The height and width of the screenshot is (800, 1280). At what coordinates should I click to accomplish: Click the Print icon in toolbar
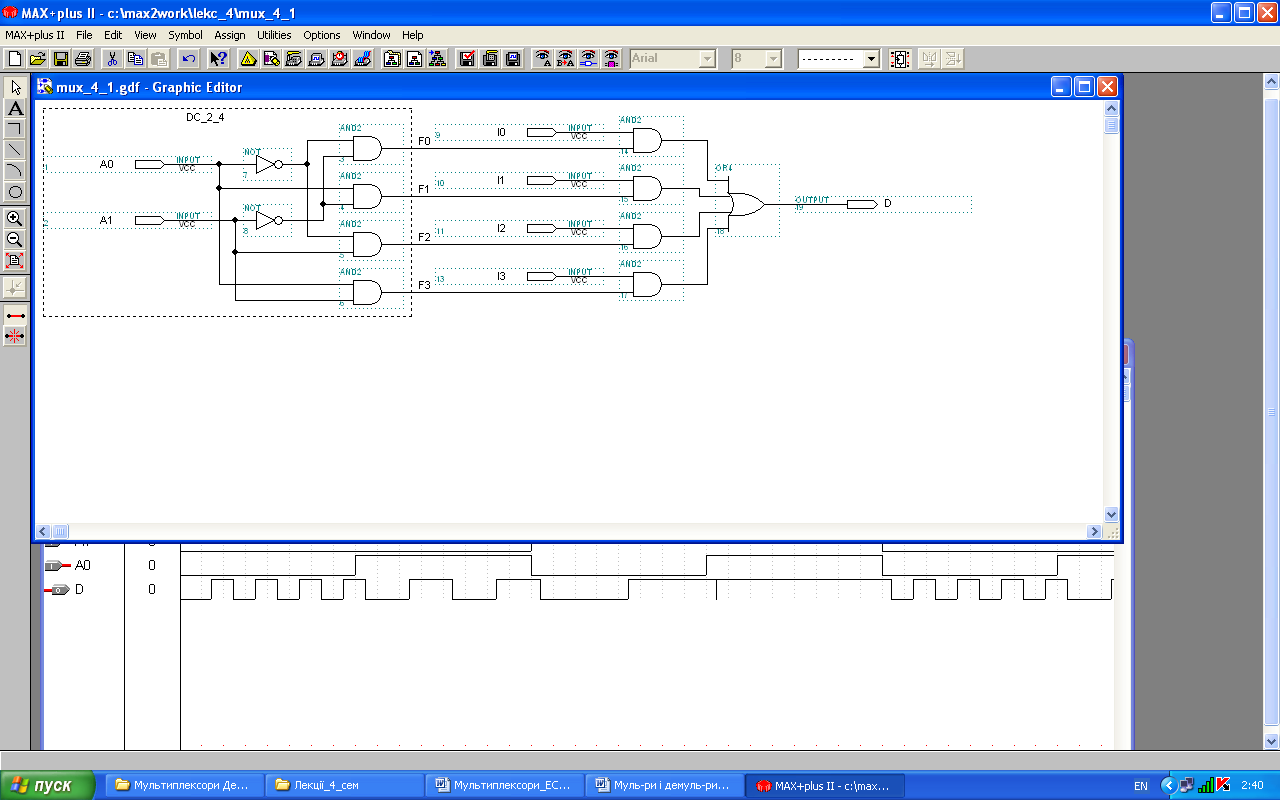[x=83, y=59]
